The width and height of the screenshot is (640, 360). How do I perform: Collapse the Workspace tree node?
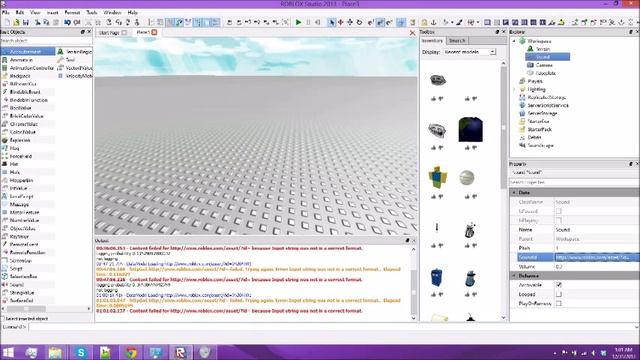(x=514, y=41)
